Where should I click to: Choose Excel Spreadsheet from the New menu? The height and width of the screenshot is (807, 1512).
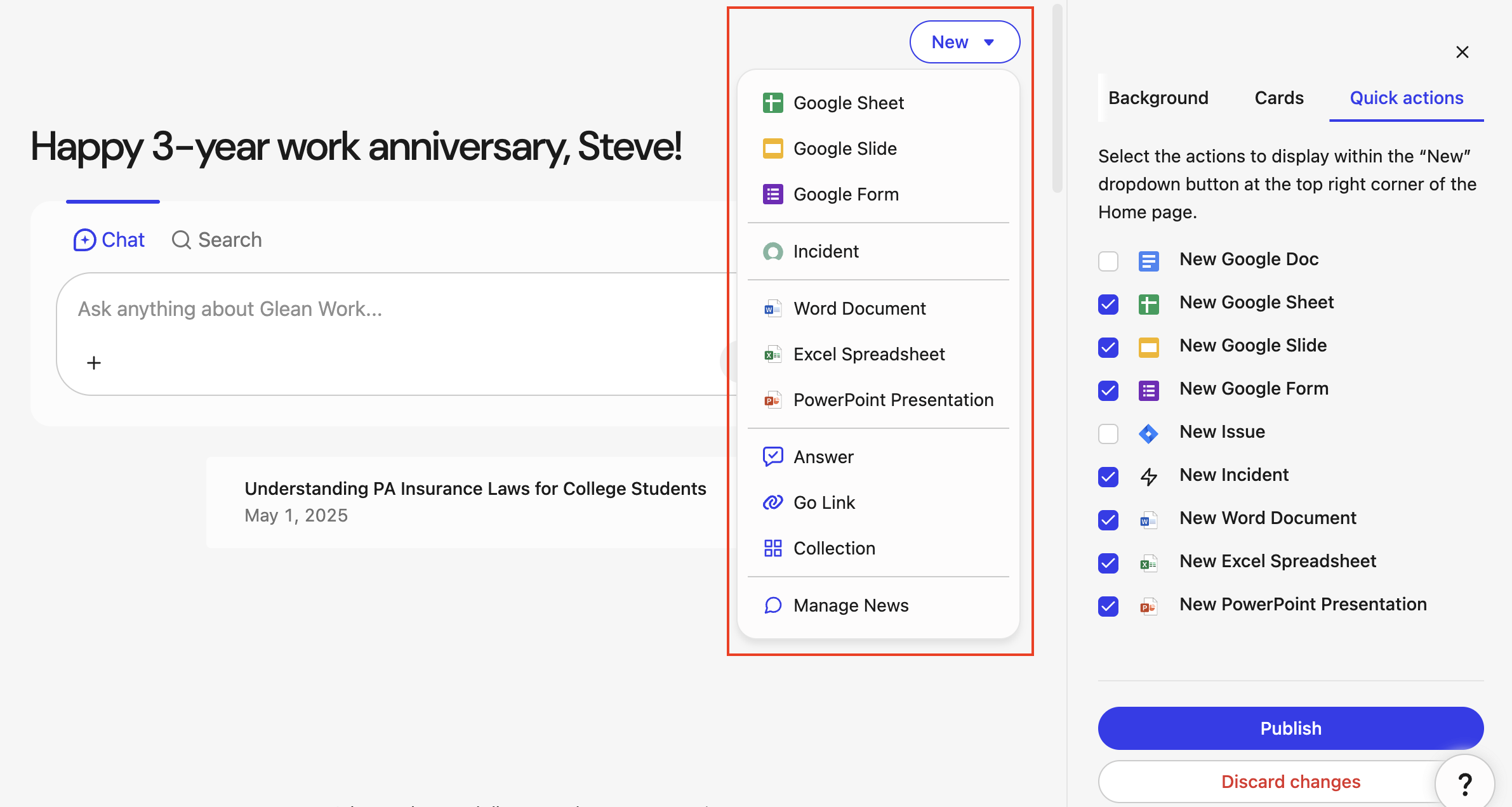879,354
